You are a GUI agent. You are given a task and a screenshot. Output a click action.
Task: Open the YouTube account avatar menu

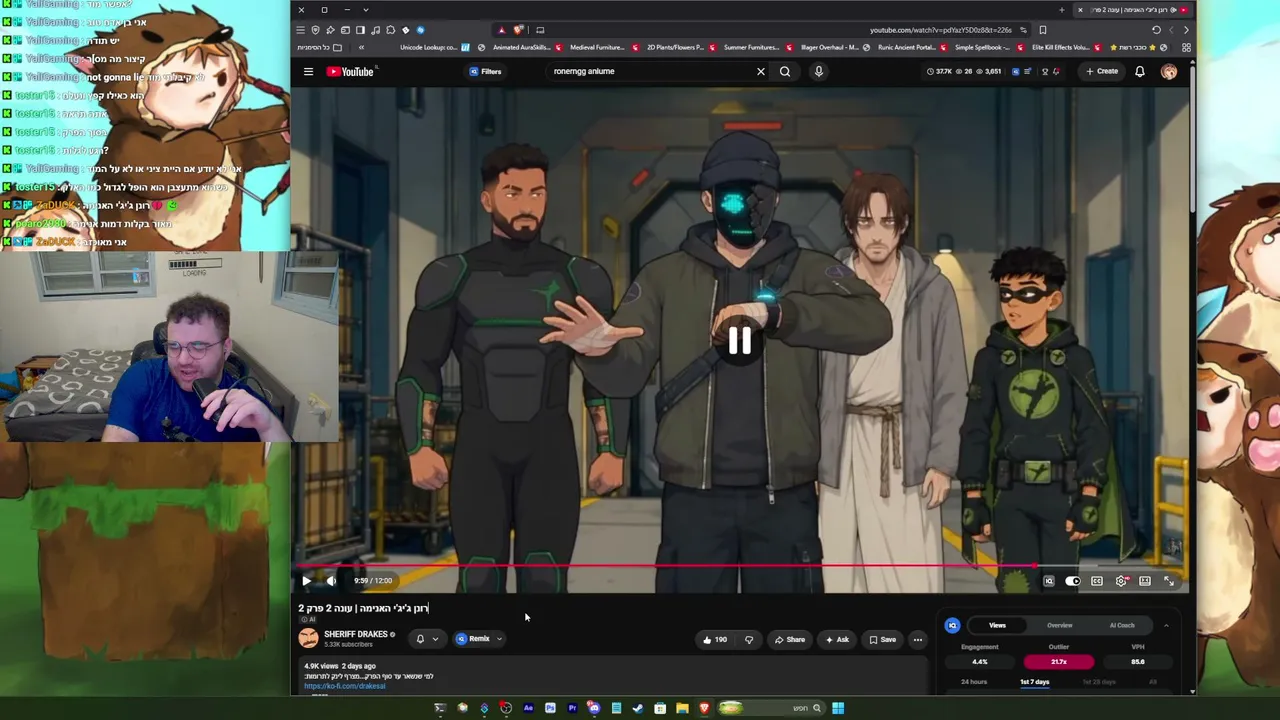click(1169, 72)
